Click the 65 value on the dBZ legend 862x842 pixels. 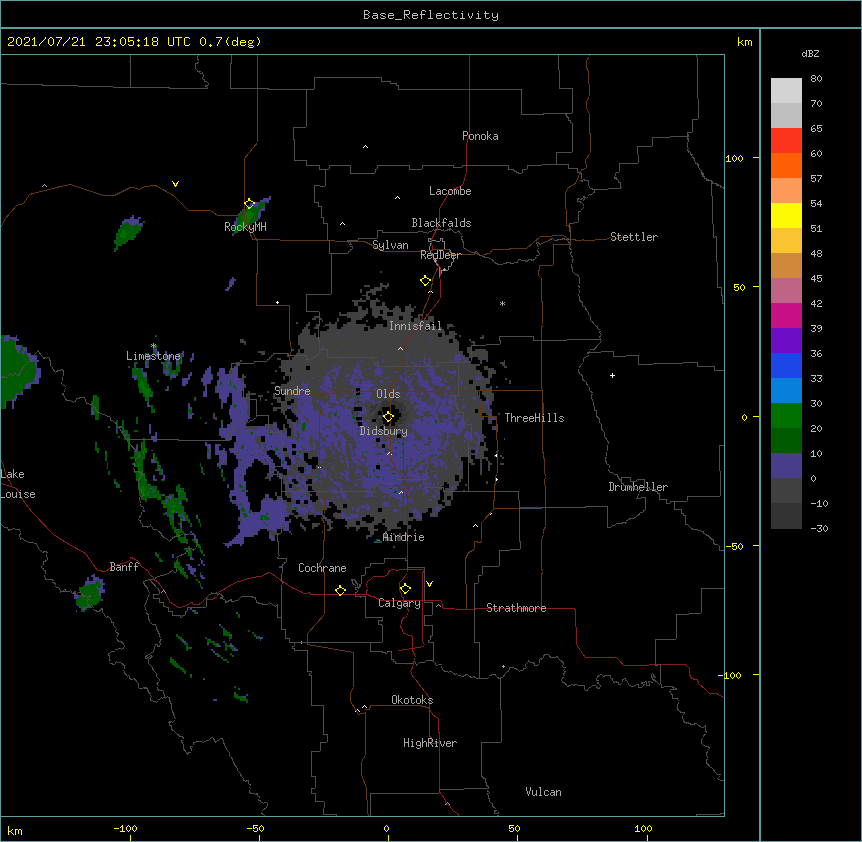[816, 129]
